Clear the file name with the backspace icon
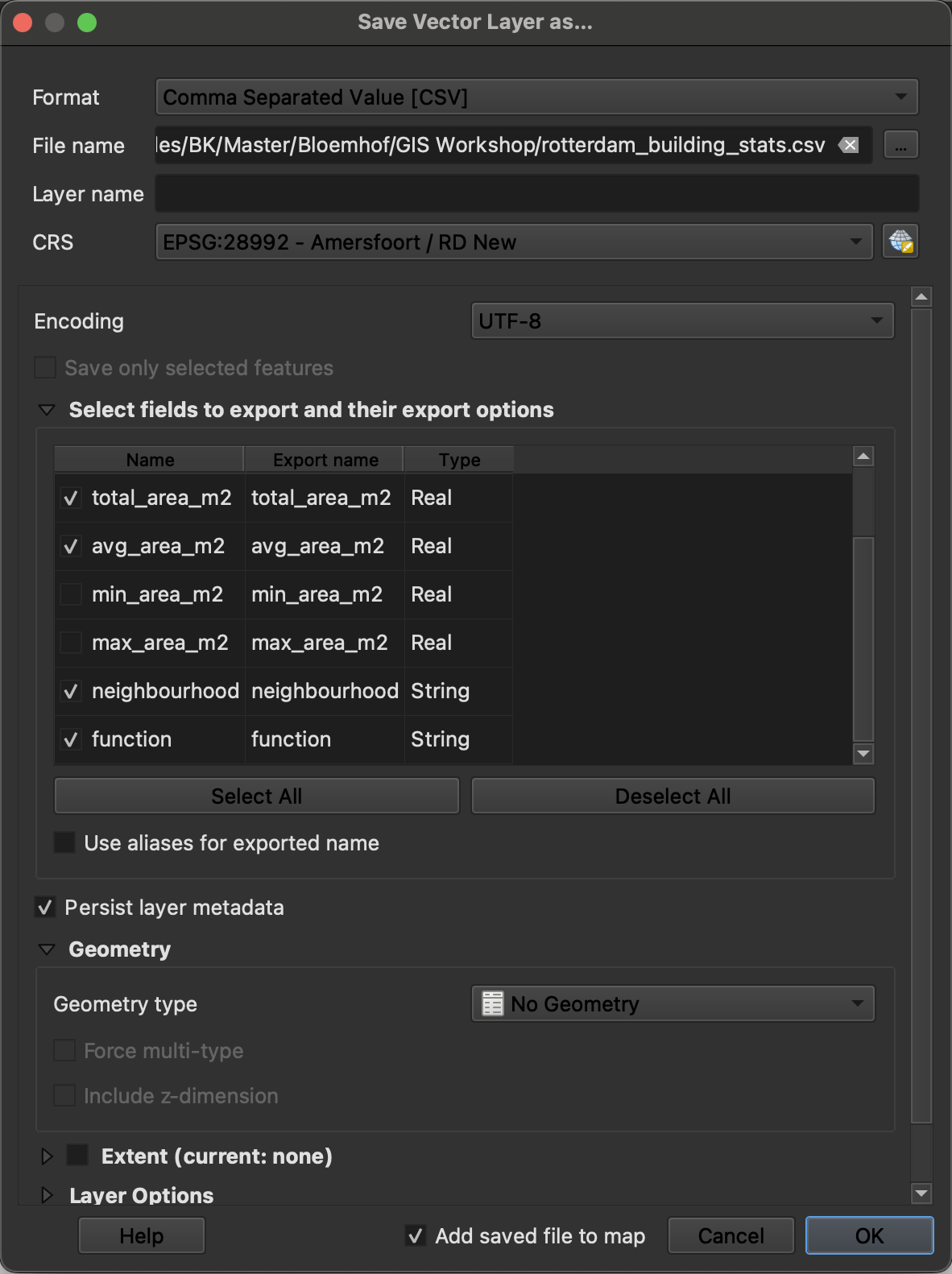Screen dimensions: 952x1274 [849, 145]
